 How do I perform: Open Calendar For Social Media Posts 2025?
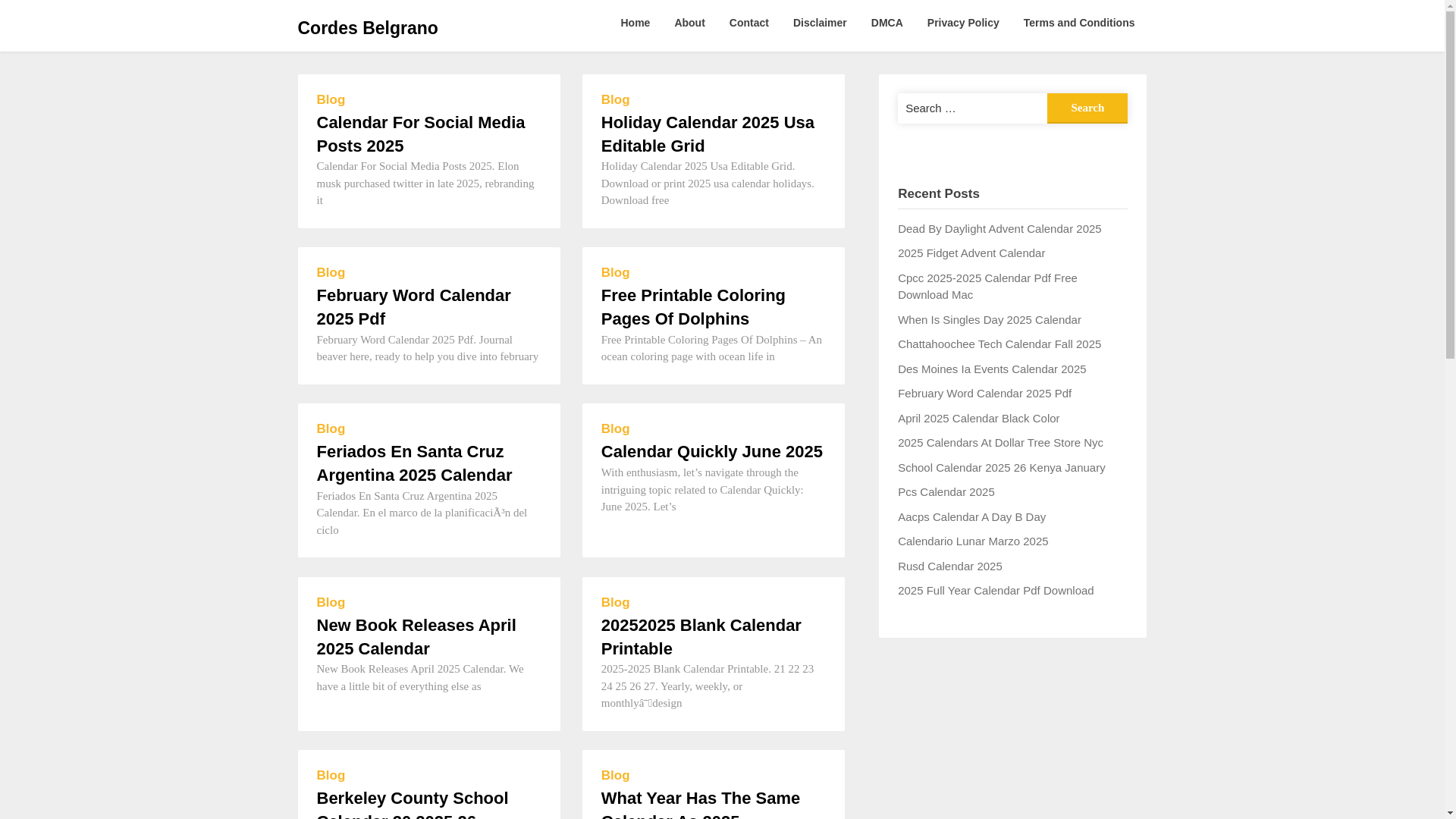[x=420, y=134]
